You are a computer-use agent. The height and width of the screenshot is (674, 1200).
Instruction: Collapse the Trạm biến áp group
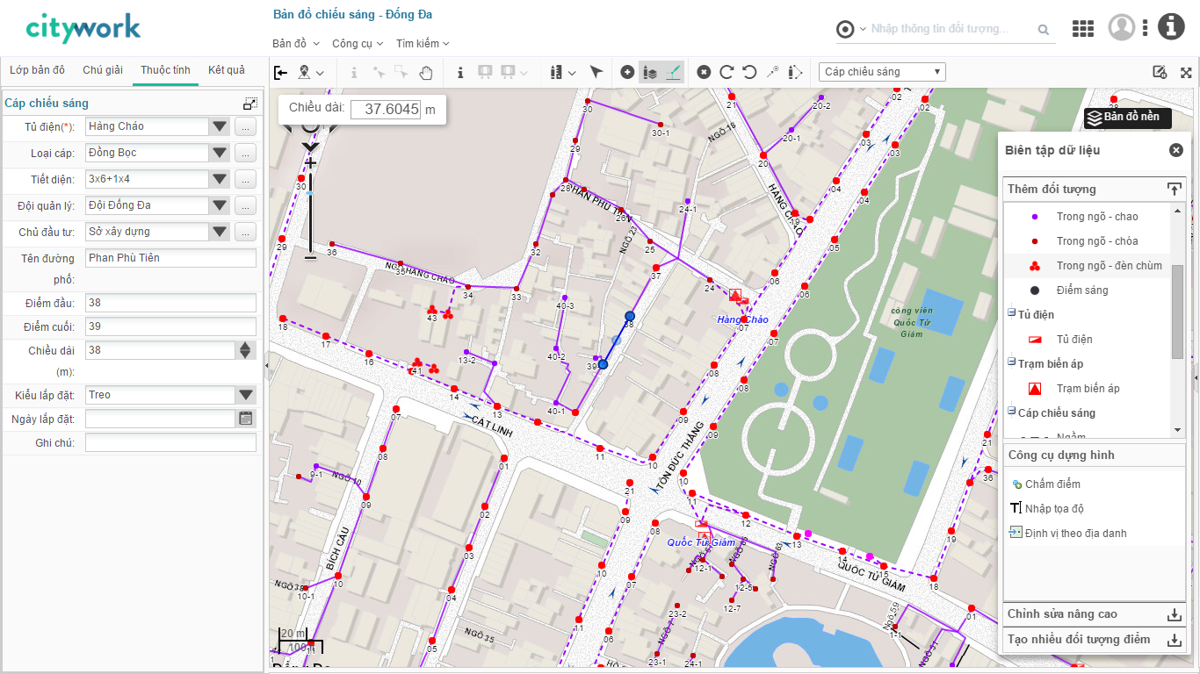[1012, 363]
